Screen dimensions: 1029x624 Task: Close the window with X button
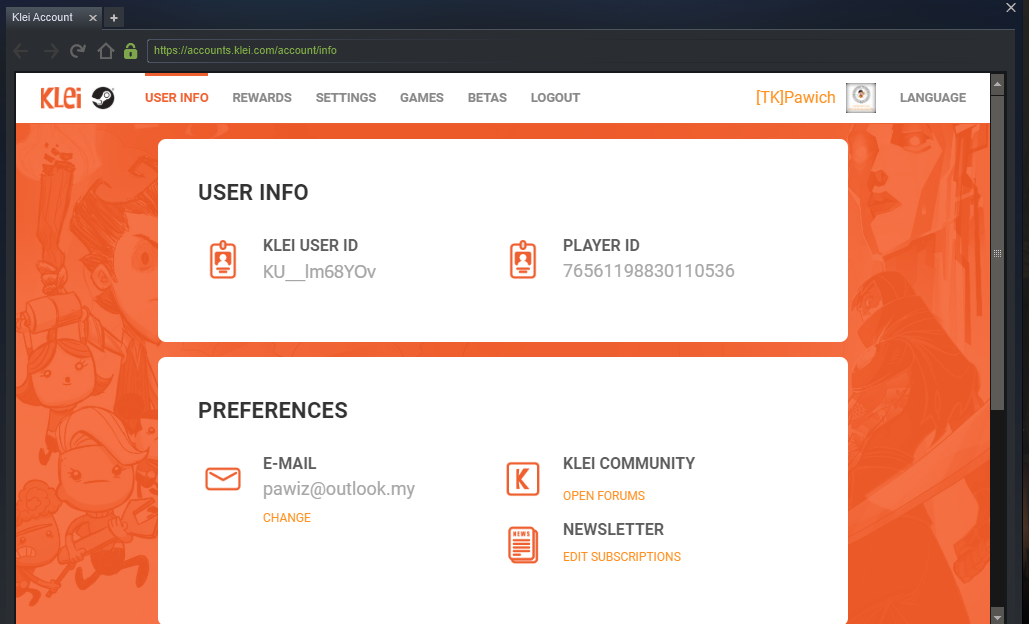click(1011, 7)
